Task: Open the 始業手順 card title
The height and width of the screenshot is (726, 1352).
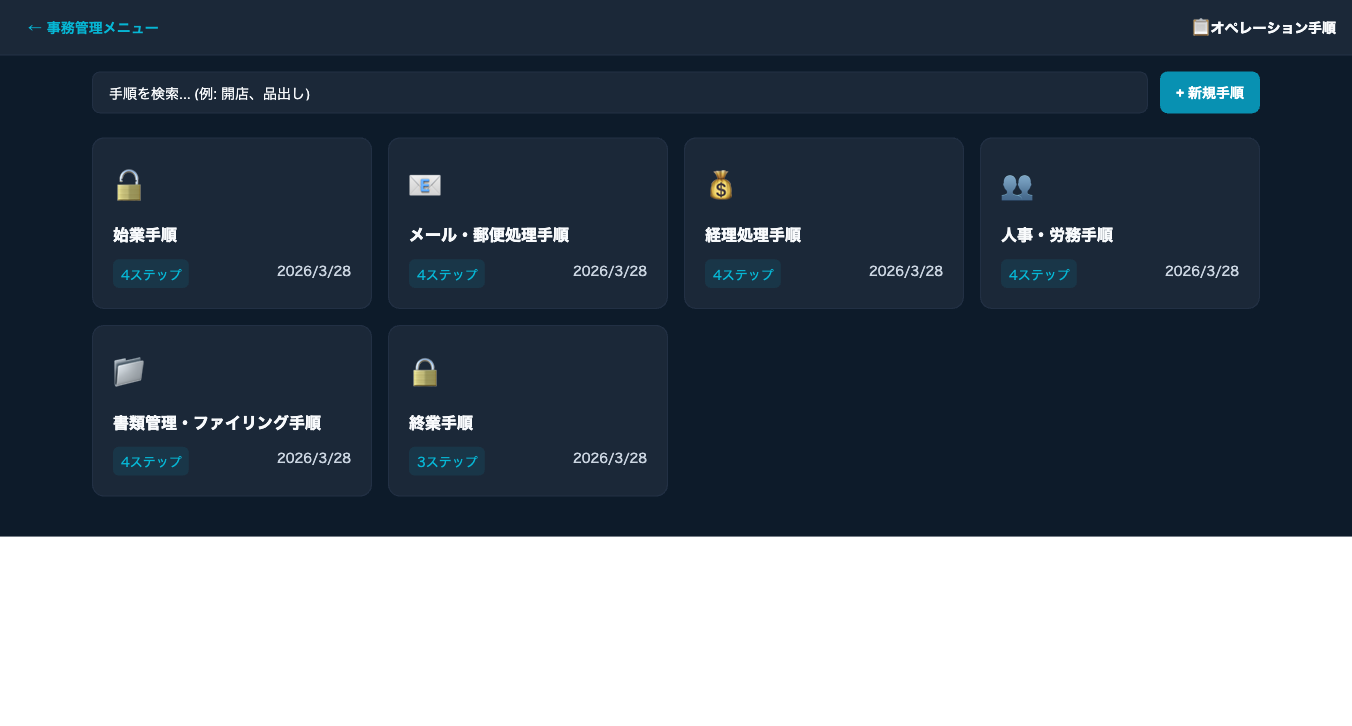Action: tap(145, 235)
